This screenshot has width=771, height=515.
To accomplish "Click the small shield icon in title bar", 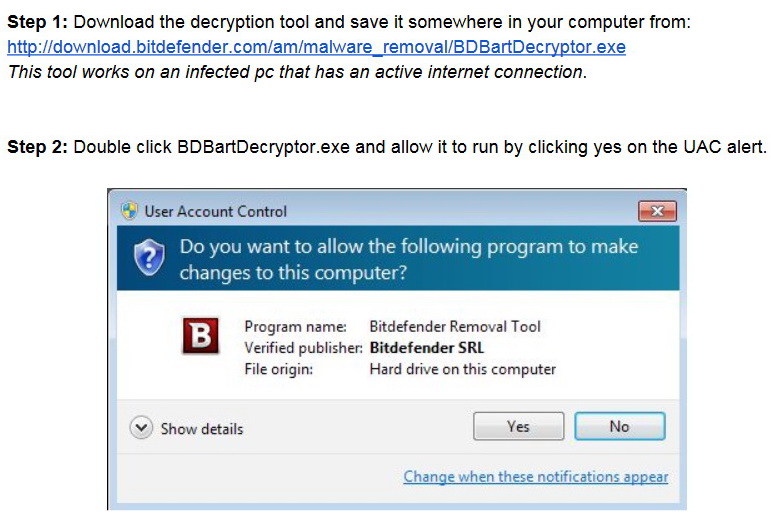I will coord(129,211).
